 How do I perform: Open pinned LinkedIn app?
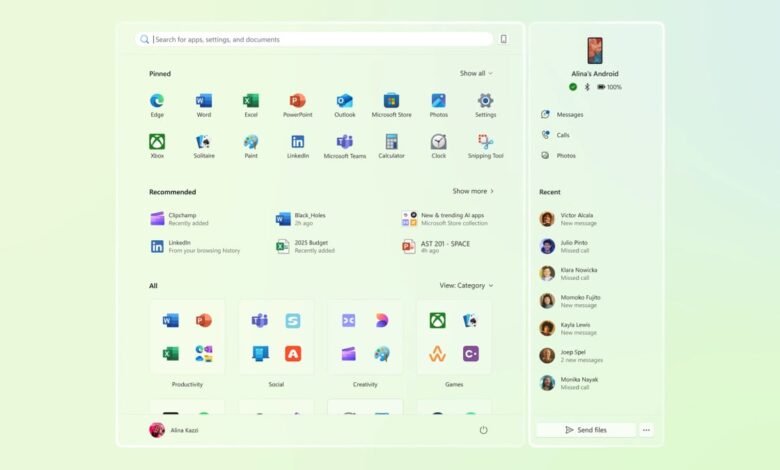tap(297, 146)
